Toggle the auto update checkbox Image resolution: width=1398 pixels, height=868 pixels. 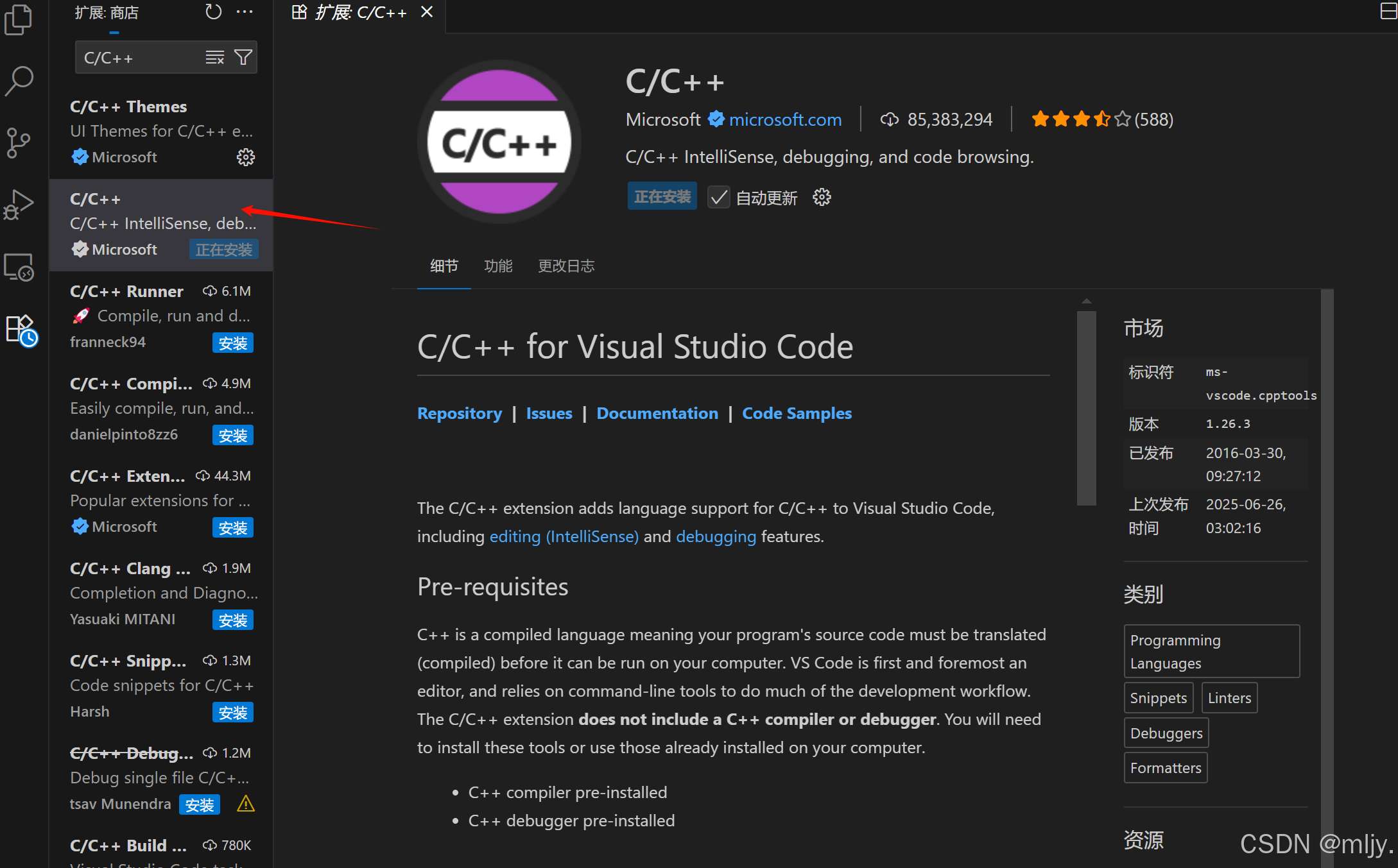click(x=718, y=198)
